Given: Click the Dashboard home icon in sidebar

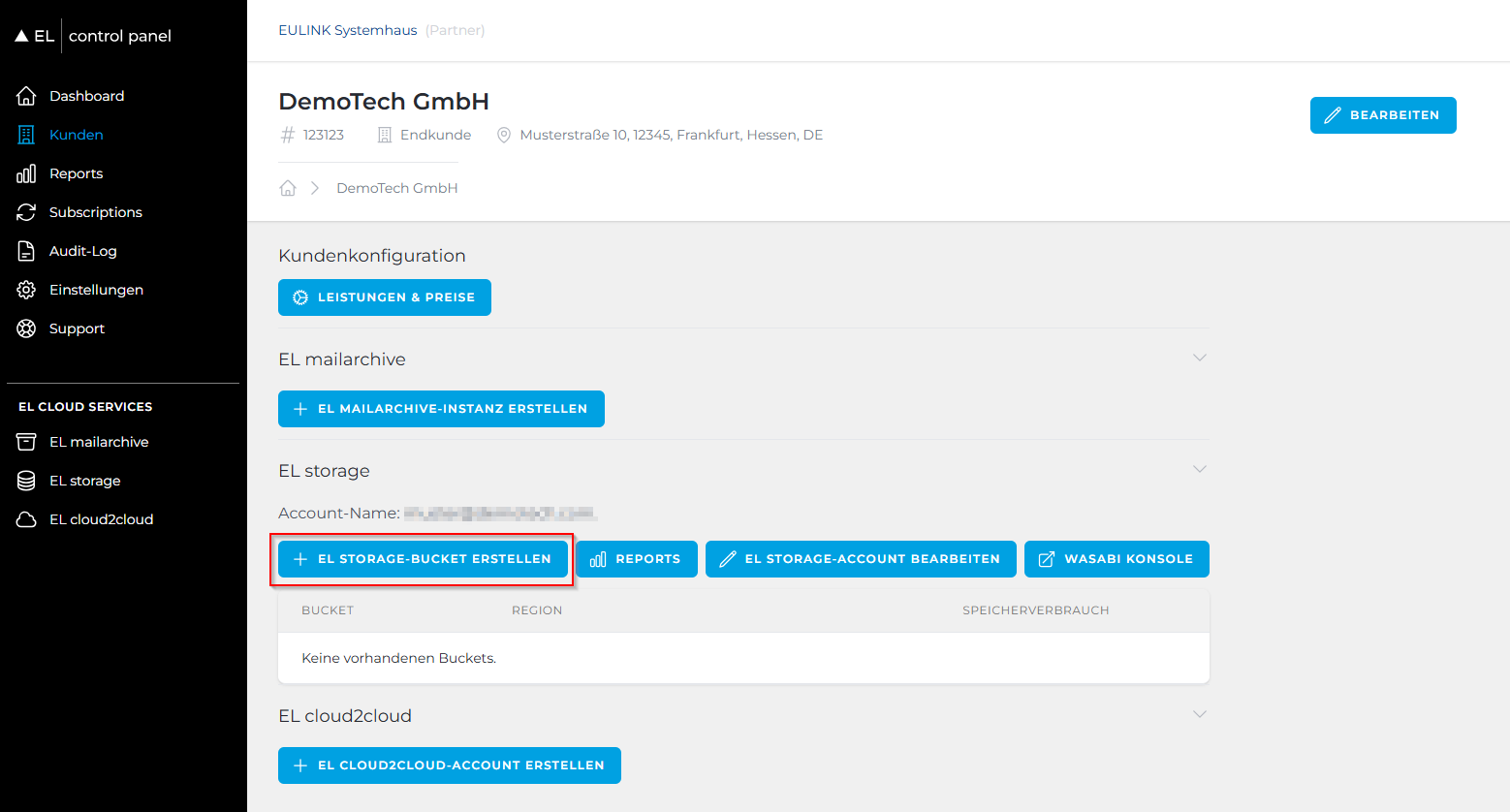Looking at the screenshot, I should (26, 96).
